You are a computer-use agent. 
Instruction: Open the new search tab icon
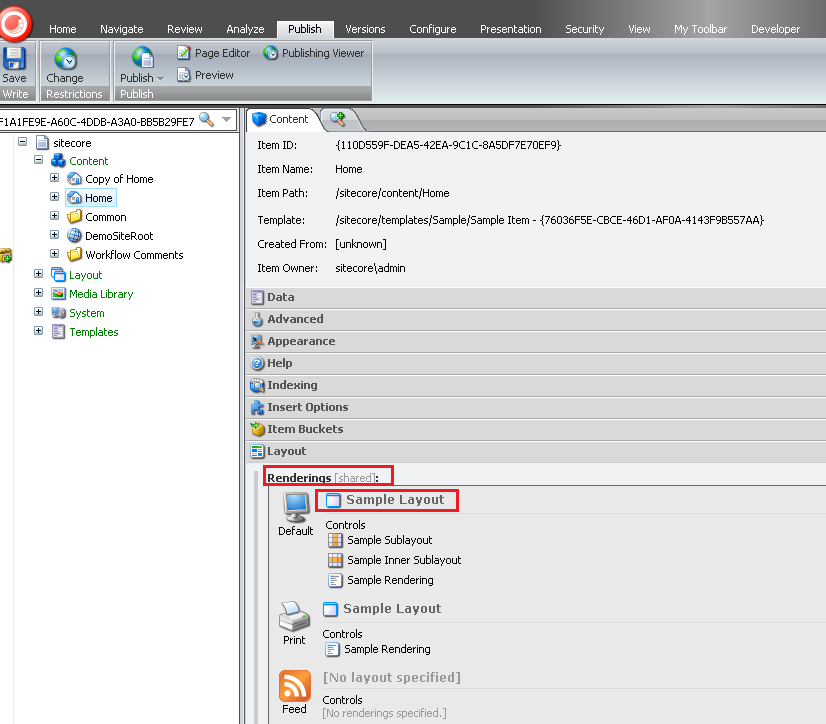(338, 119)
